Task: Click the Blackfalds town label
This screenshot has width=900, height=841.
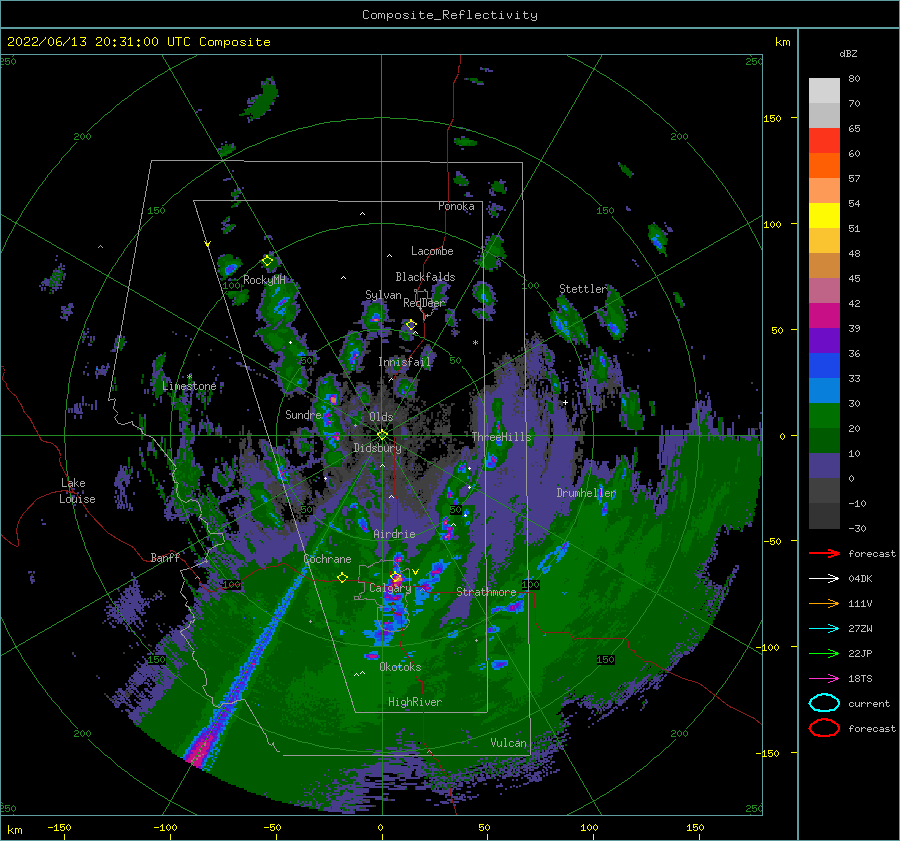Action: coord(425,277)
